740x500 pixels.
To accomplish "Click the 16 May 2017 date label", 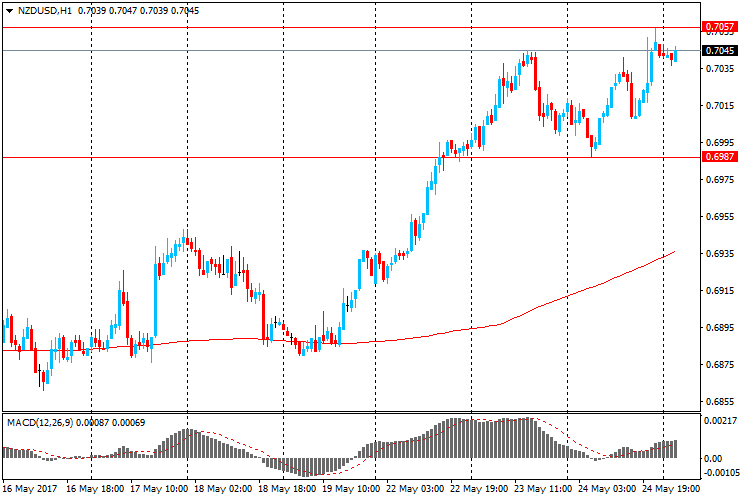I will point(30,489).
